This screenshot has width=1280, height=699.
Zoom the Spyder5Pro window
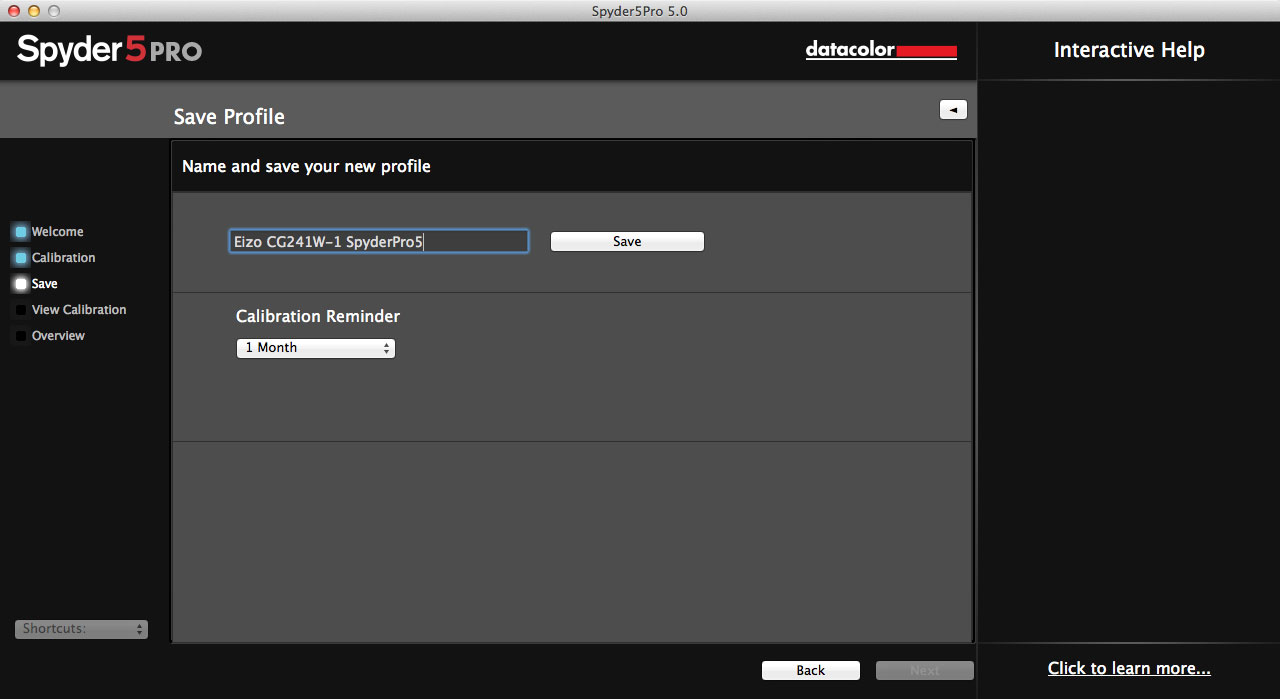(x=53, y=11)
